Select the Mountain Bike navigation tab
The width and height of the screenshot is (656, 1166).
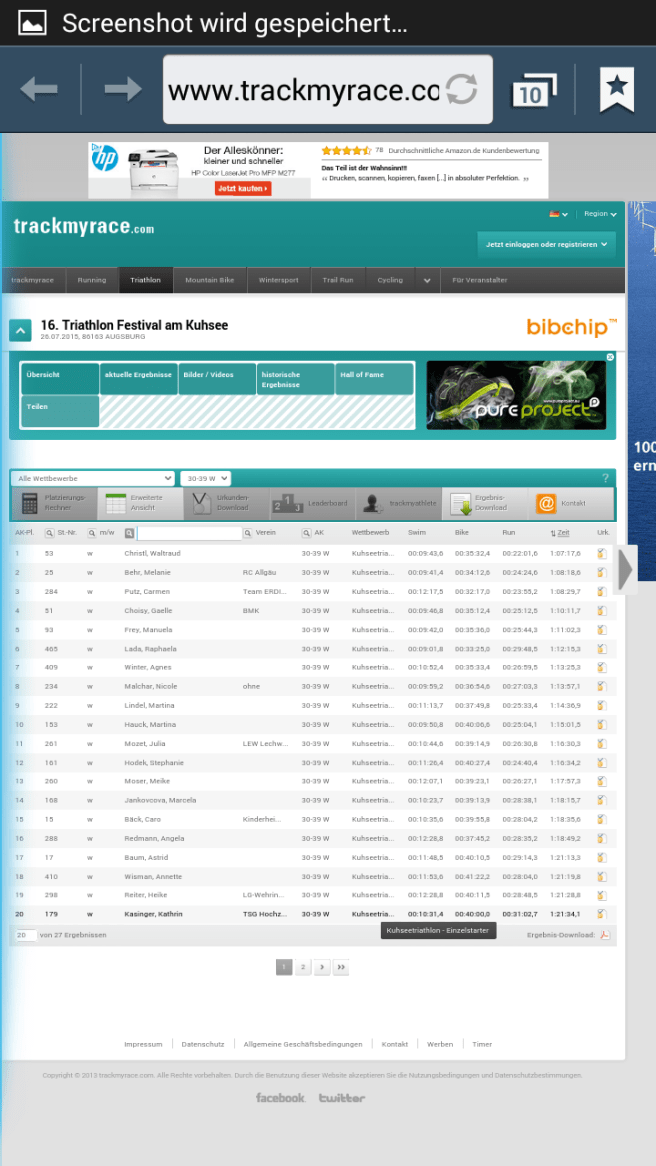click(x=209, y=281)
